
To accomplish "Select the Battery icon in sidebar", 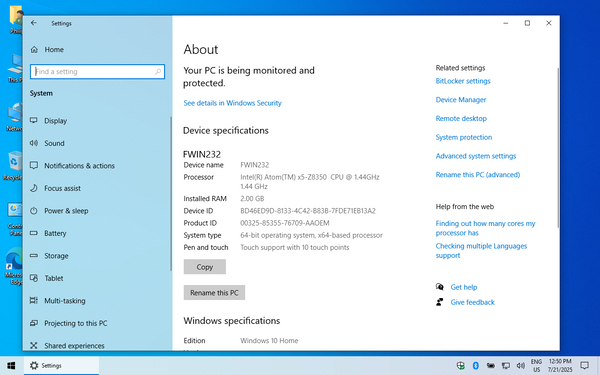I will click(x=34, y=233).
